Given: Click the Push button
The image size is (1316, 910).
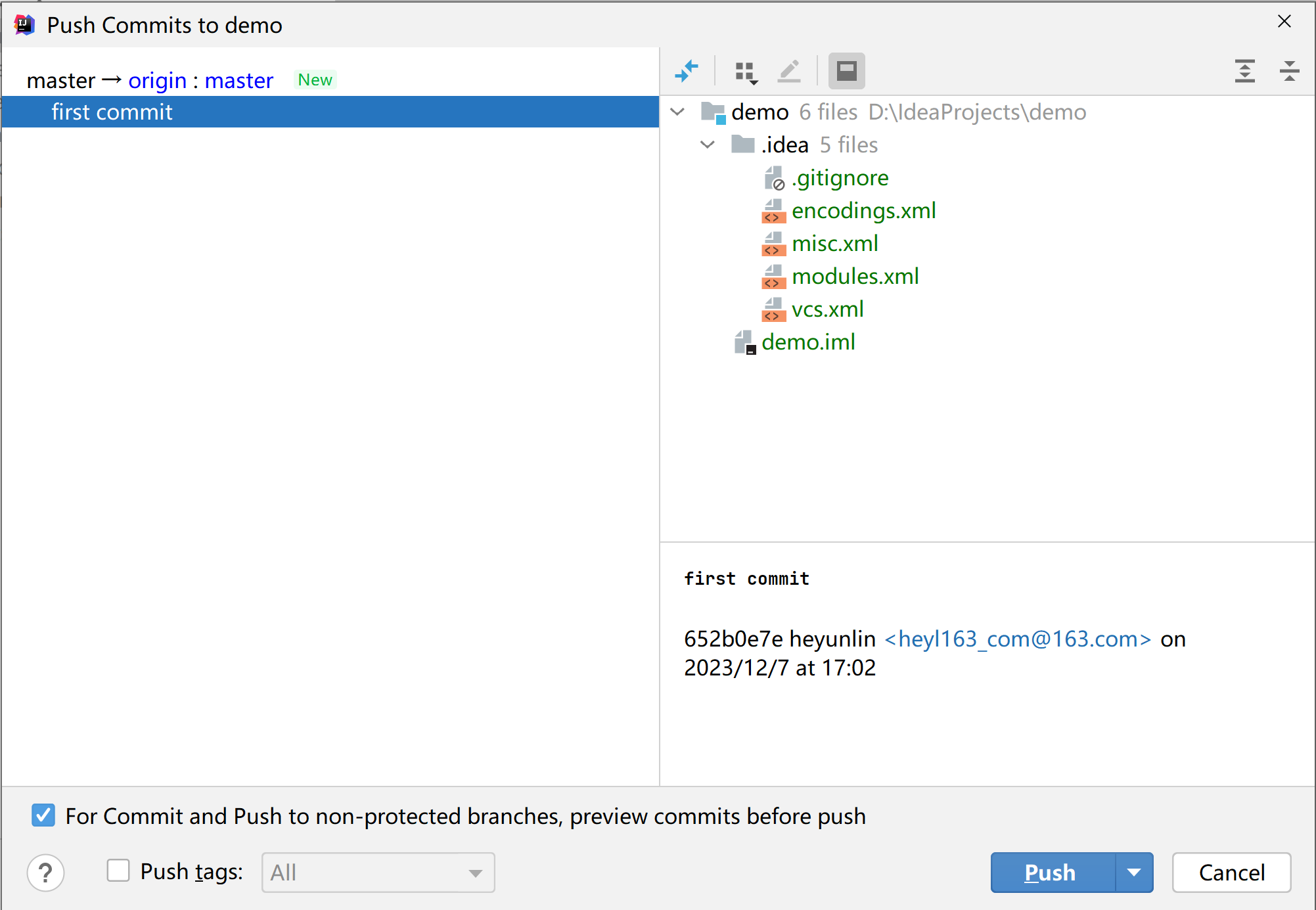Looking at the screenshot, I should (1053, 873).
